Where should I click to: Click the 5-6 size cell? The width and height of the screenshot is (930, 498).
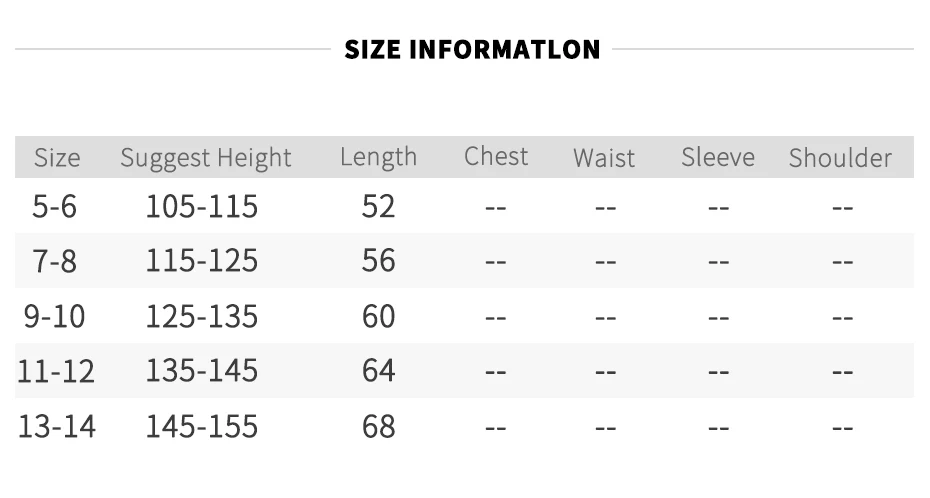coord(55,207)
